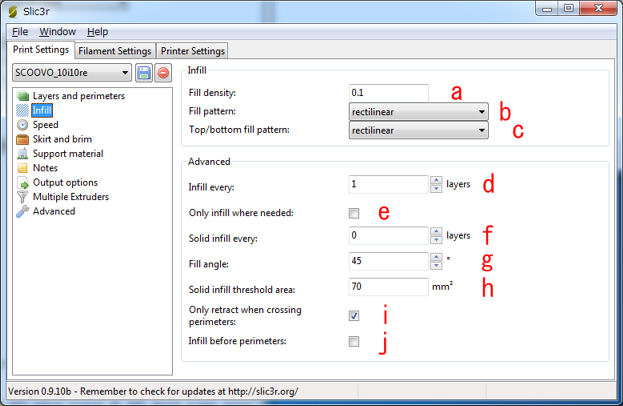Click the Skirt and brim icon

tap(23, 139)
